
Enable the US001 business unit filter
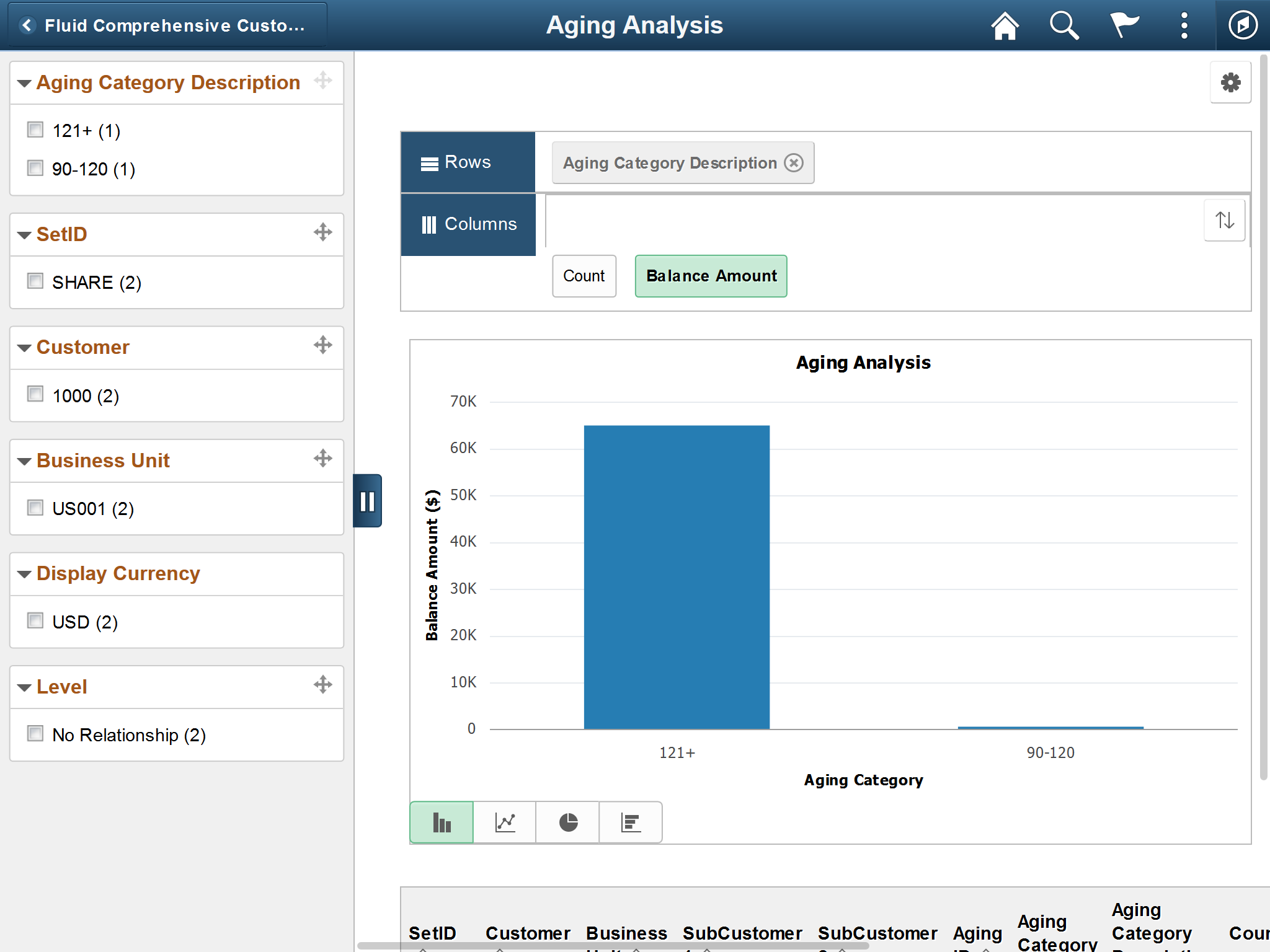[35, 508]
